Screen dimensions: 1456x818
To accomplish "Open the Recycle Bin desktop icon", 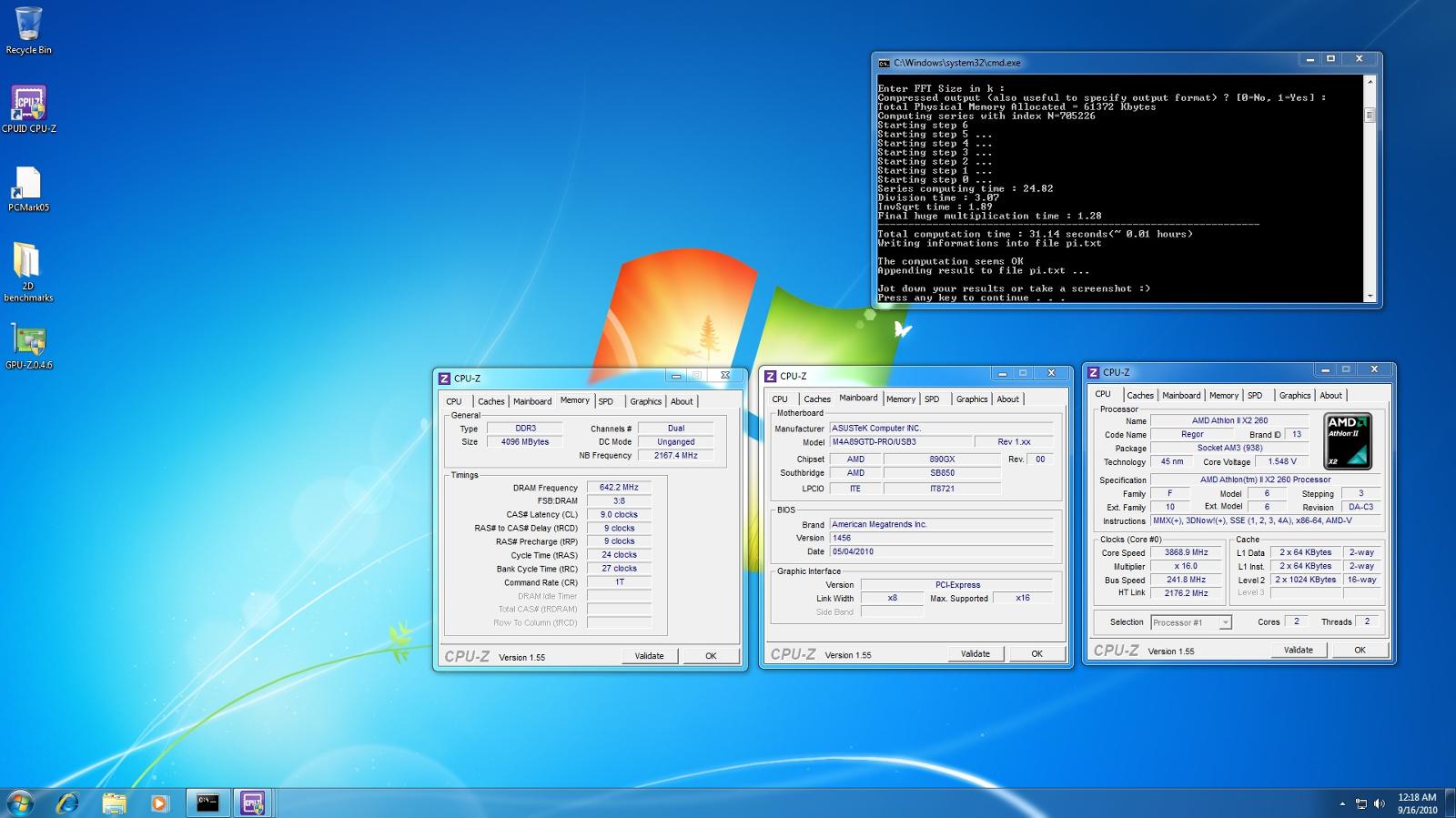I will coord(28,30).
